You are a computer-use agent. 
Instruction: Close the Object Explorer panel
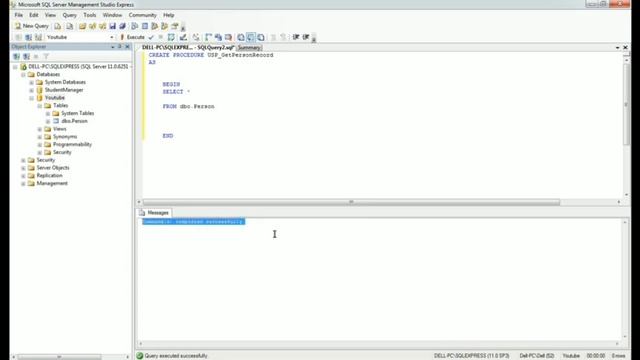point(127,47)
